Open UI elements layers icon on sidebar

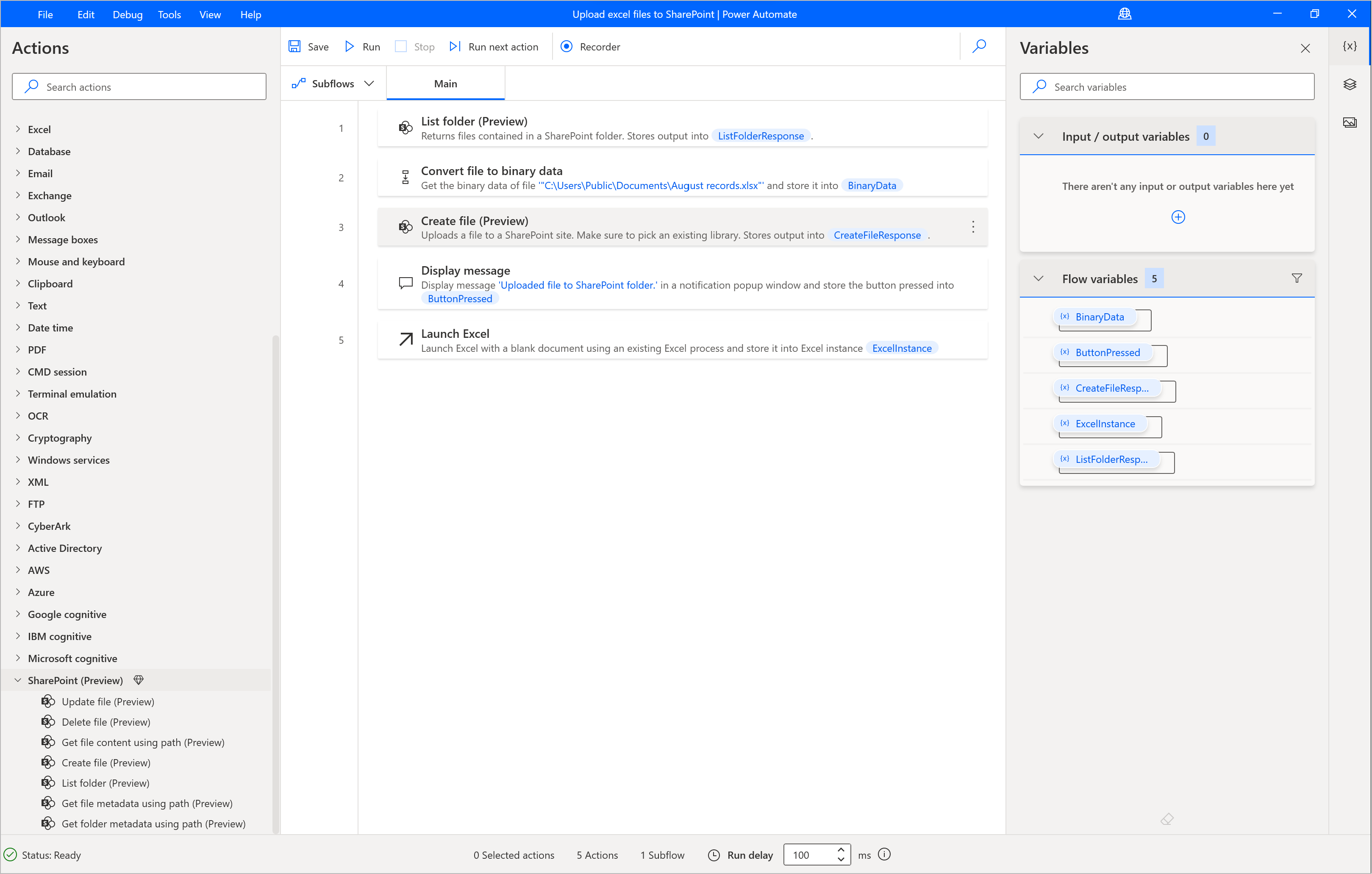tap(1349, 84)
